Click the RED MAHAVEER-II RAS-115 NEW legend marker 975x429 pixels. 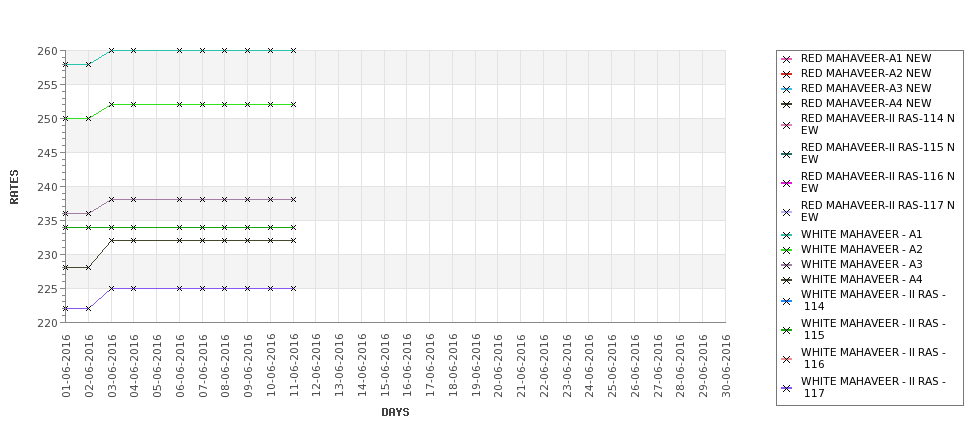pos(787,154)
